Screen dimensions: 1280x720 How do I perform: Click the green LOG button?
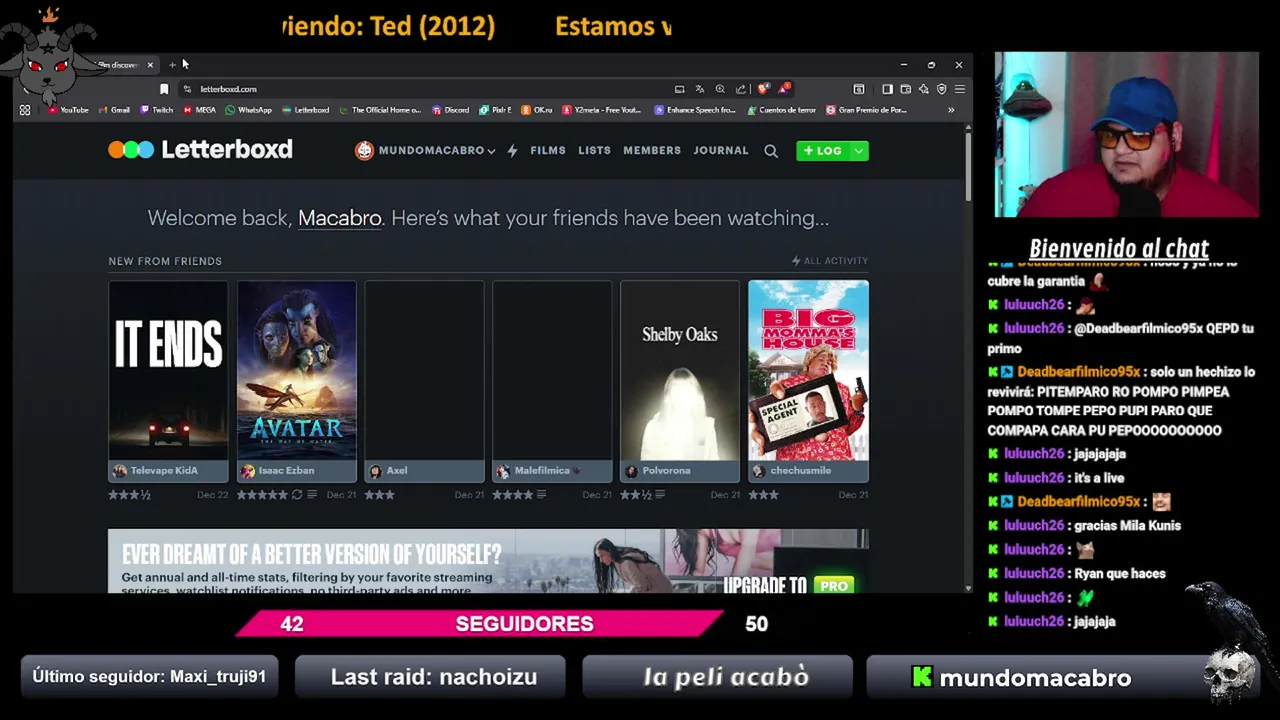(823, 151)
